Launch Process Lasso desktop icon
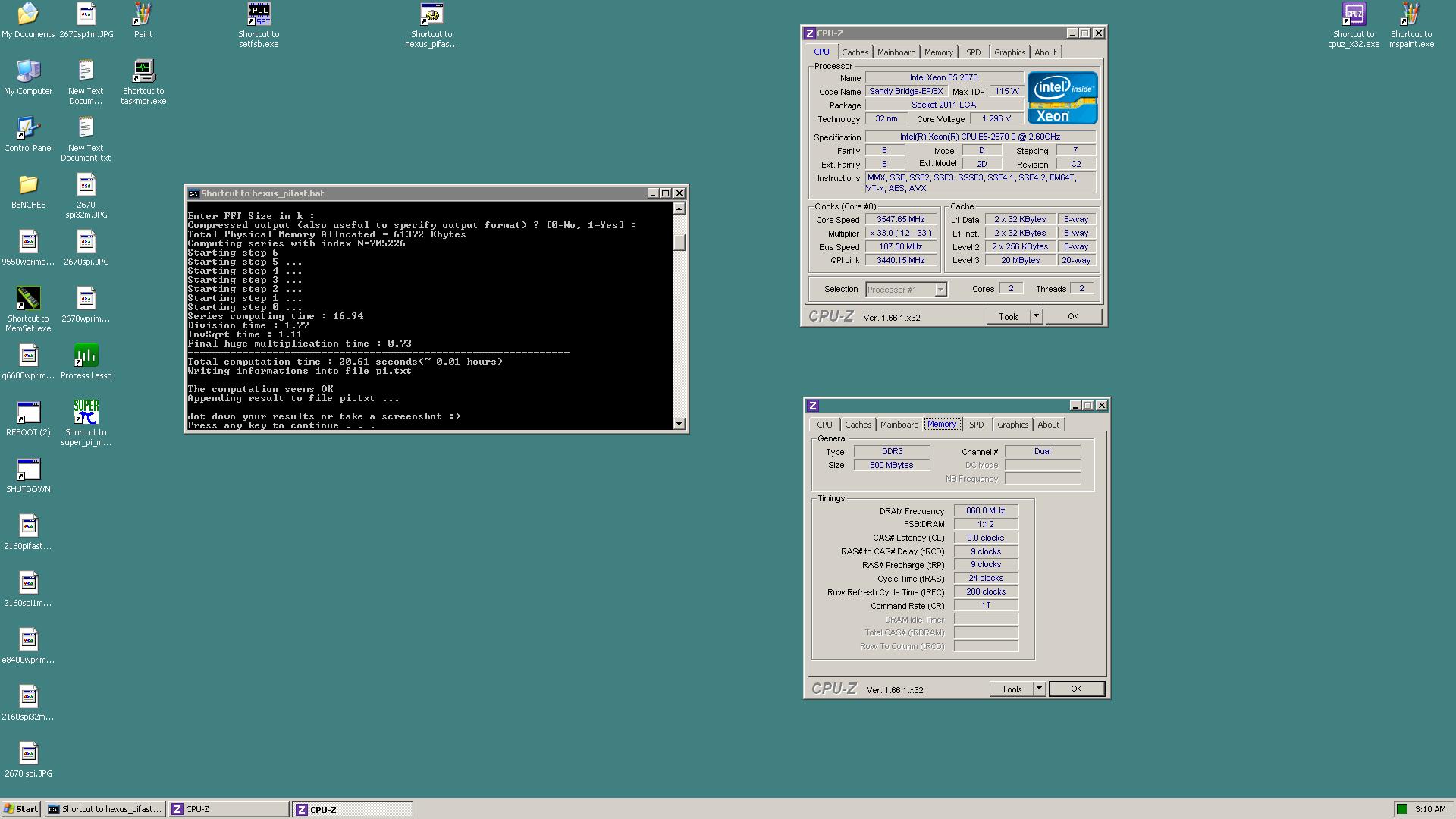This screenshot has height=819, width=1456. tap(86, 362)
